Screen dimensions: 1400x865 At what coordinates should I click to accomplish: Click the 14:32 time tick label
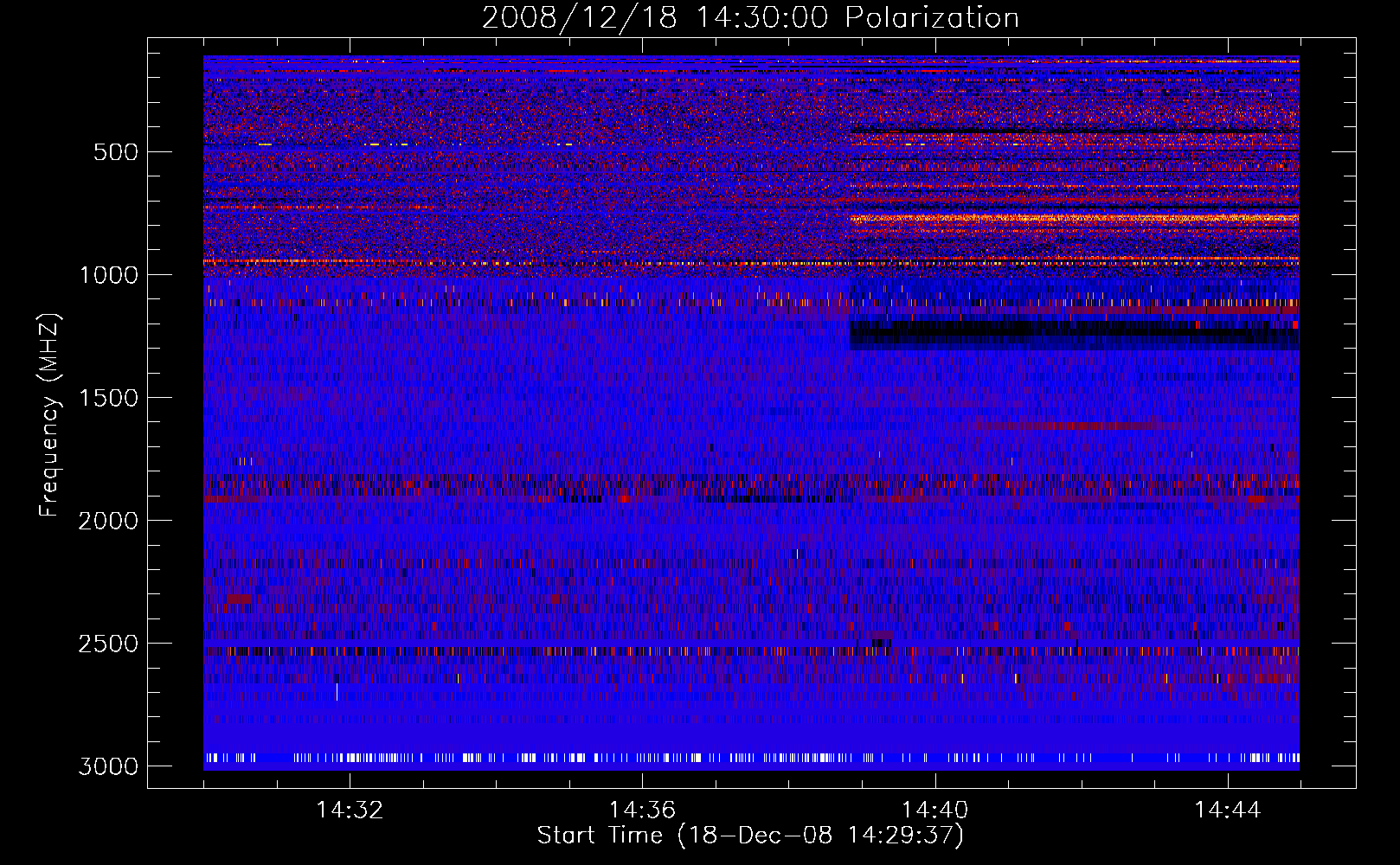click(350, 811)
